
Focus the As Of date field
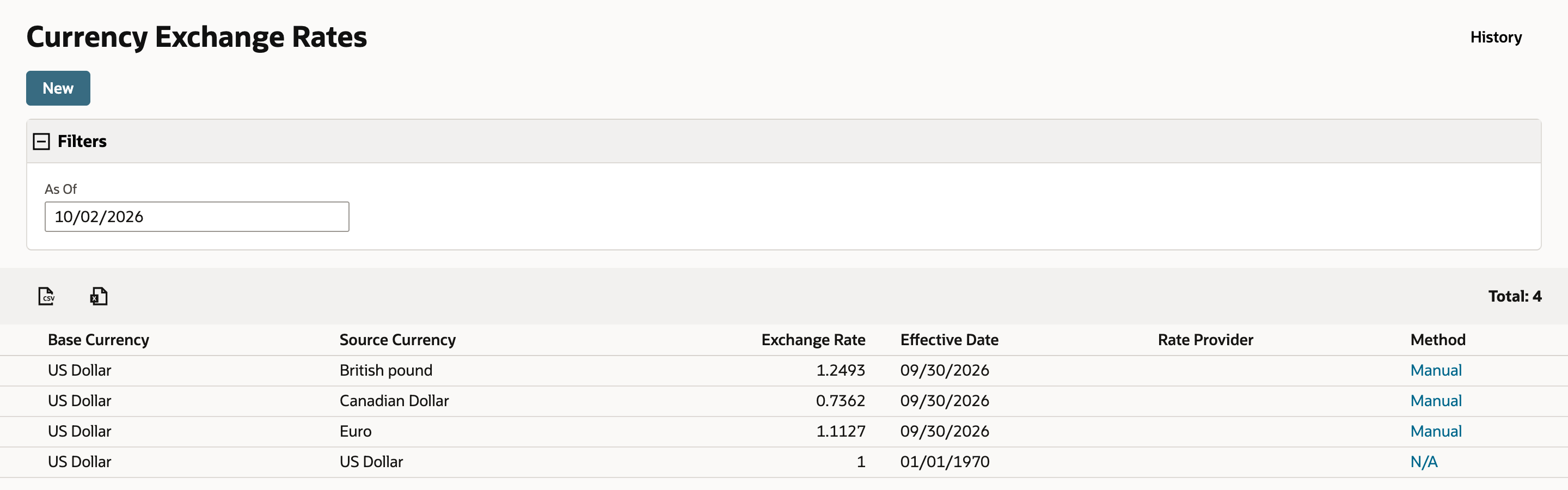point(197,217)
